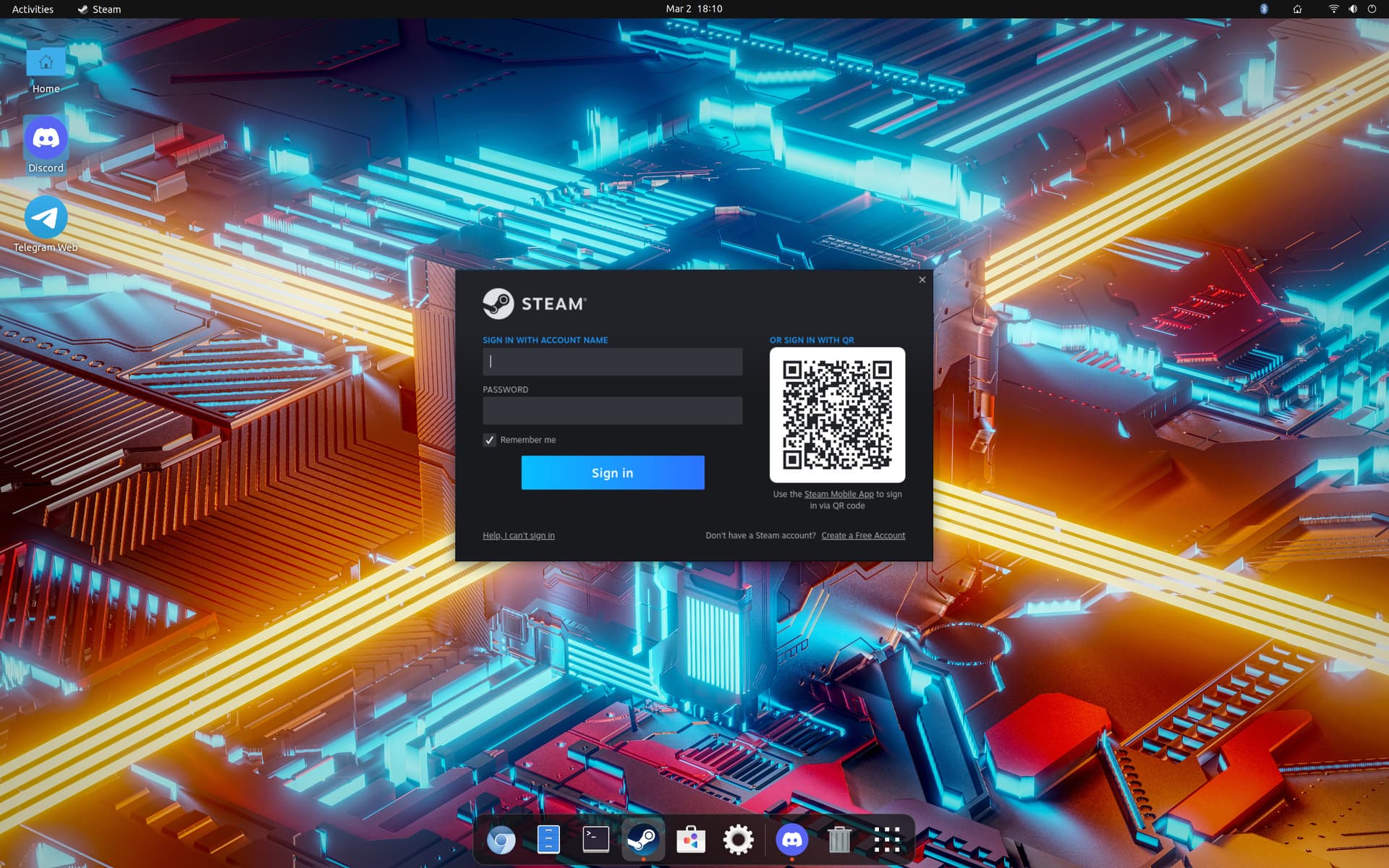Click the Bluetooth icon in top bar
1389x868 pixels.
(1264, 9)
